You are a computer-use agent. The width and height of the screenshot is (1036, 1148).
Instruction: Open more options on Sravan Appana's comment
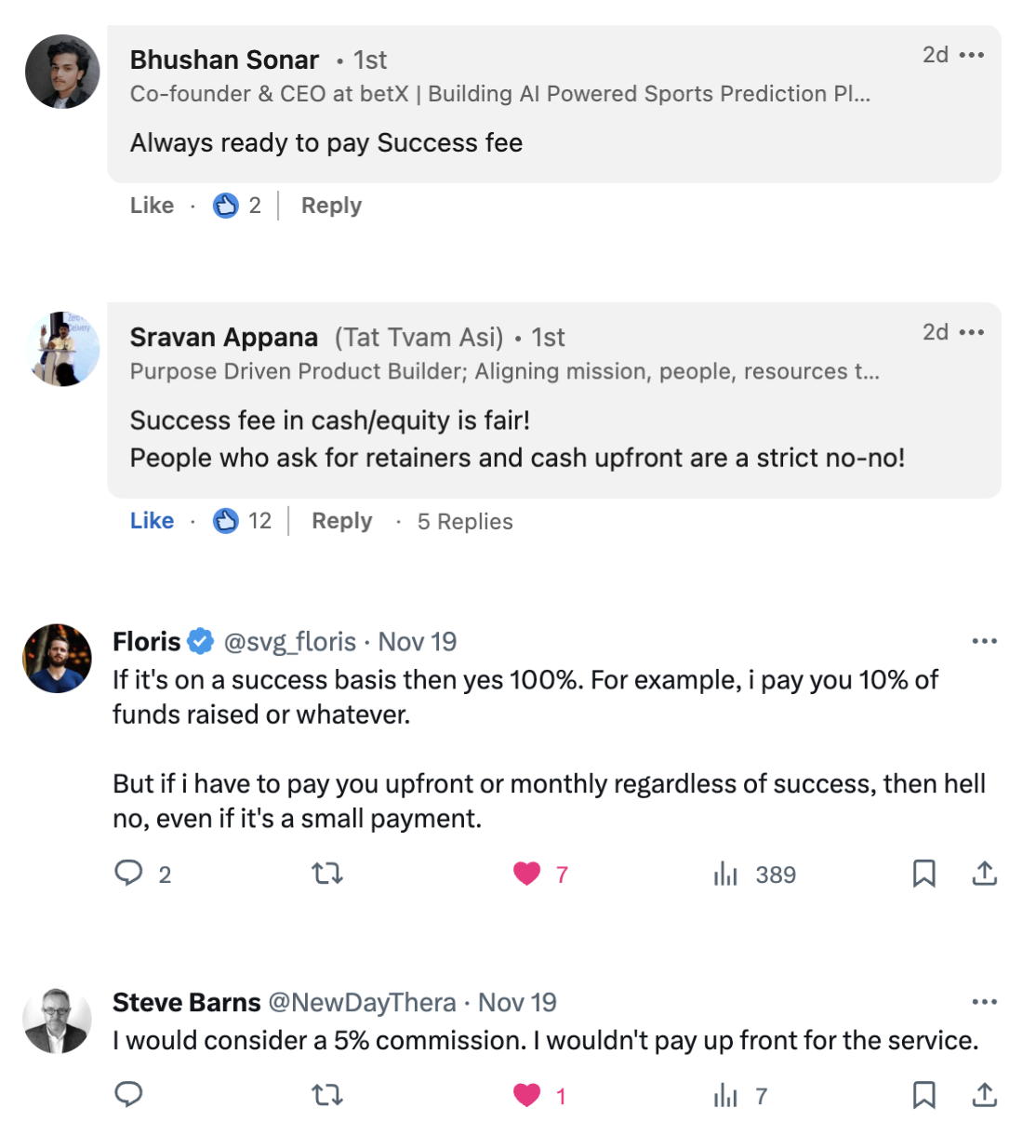pos(972,332)
